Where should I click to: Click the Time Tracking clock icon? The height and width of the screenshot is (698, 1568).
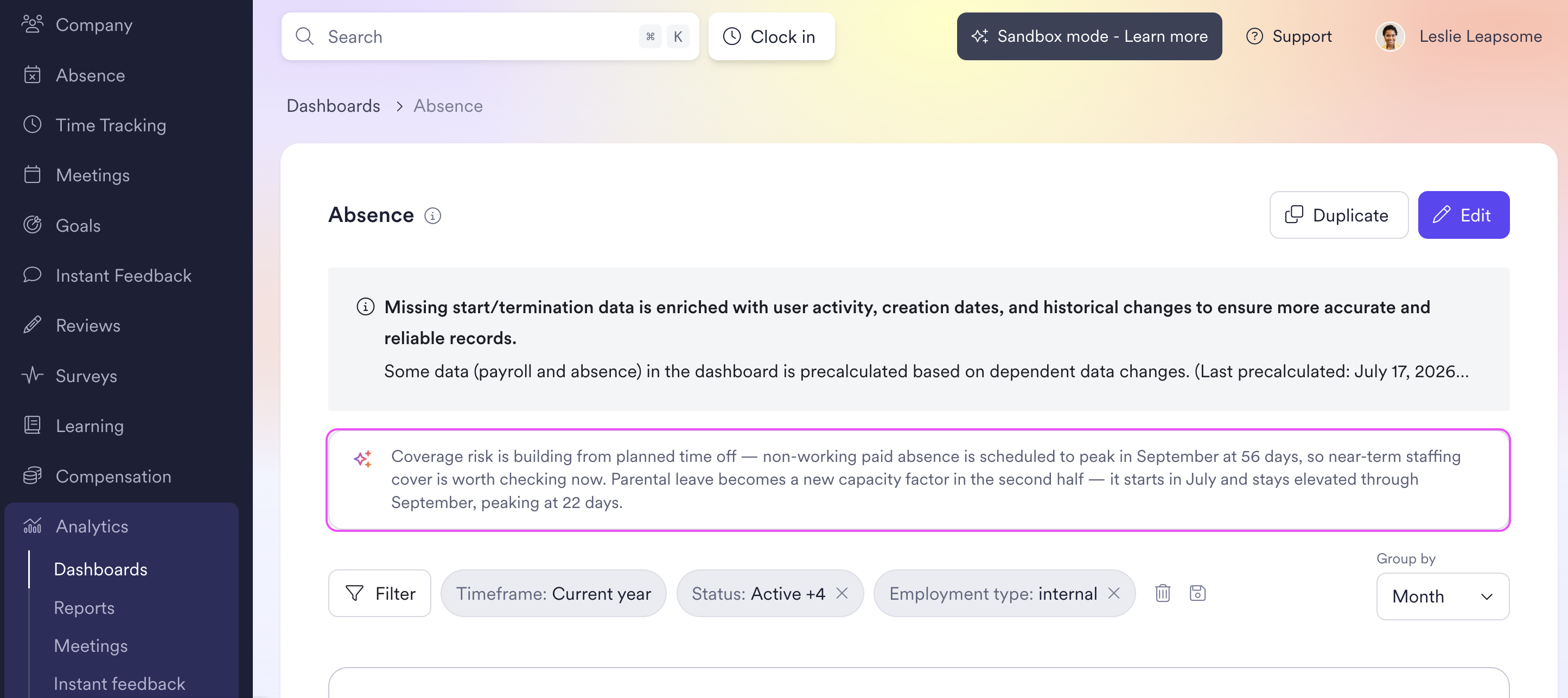[x=32, y=125]
